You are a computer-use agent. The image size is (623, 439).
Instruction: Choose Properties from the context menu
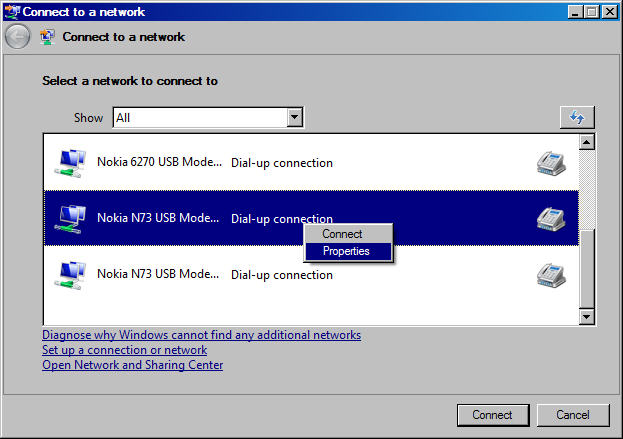(x=346, y=251)
